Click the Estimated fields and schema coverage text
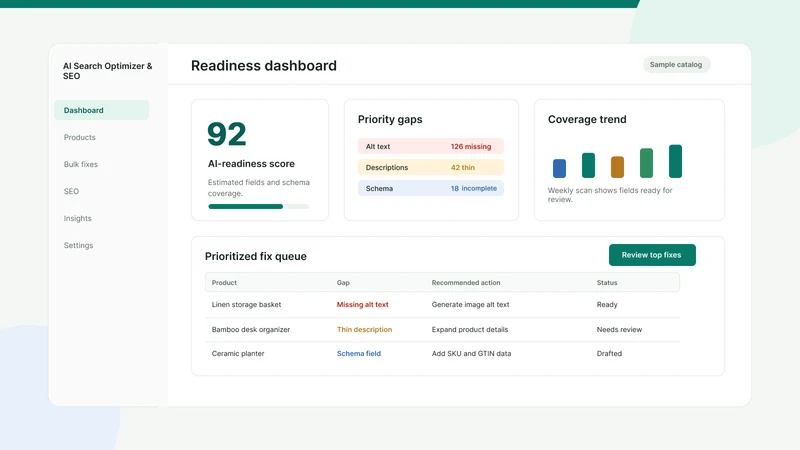 [x=259, y=188]
